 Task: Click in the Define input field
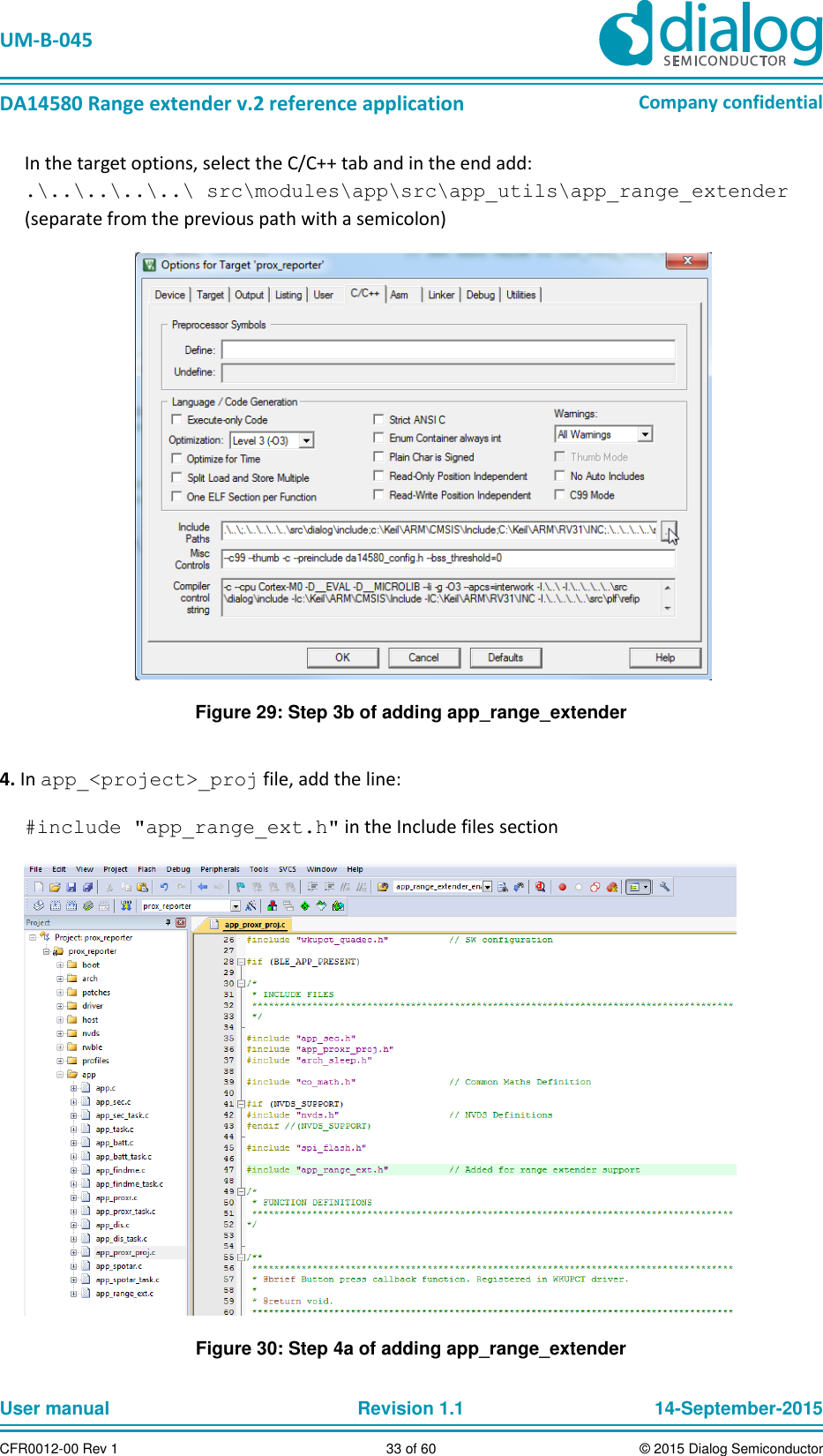pos(448,350)
